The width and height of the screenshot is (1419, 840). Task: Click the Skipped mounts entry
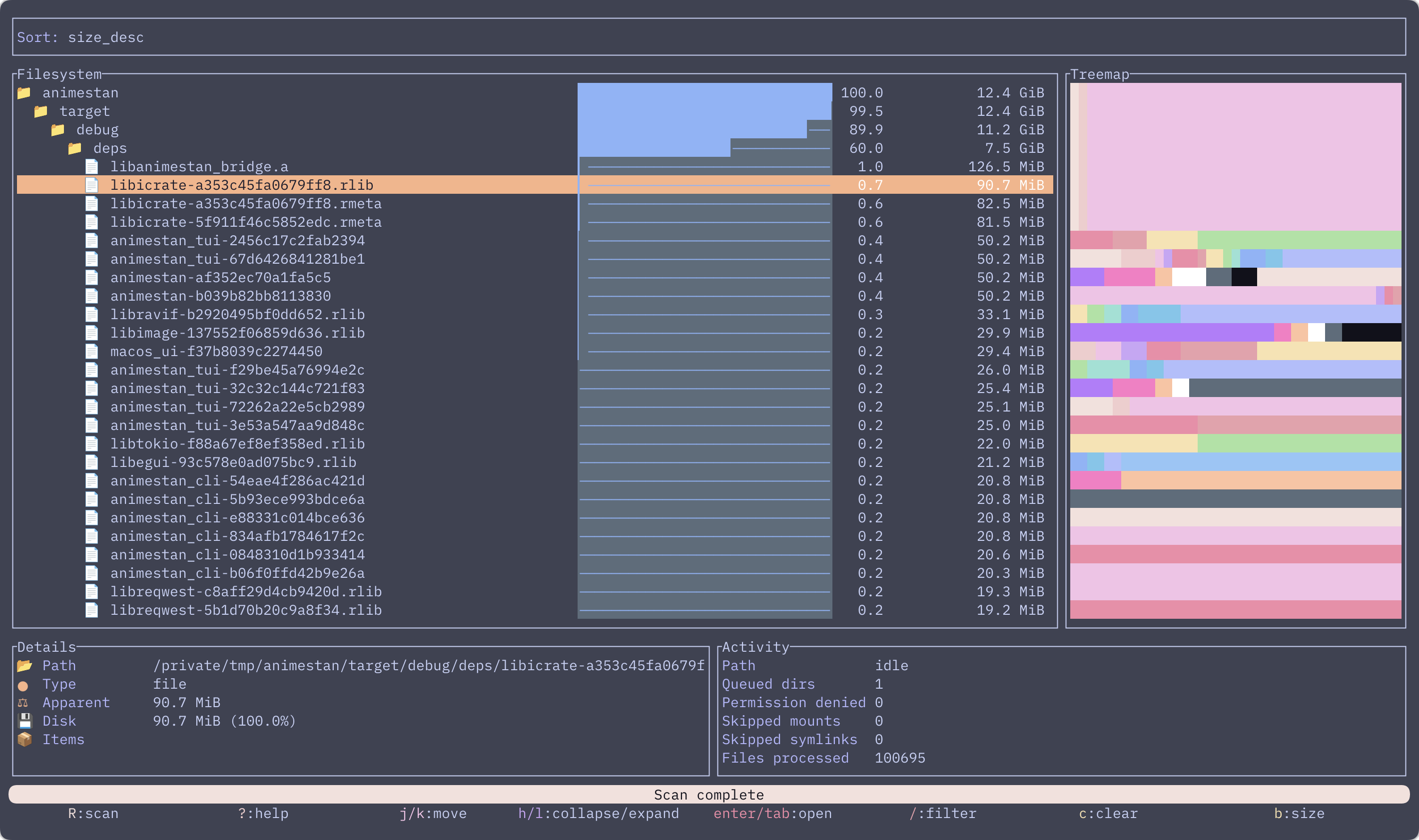point(802,721)
